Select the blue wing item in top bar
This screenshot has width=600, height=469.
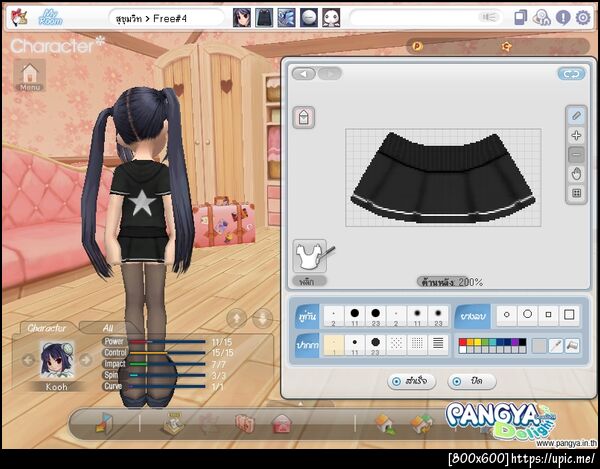click(x=287, y=18)
